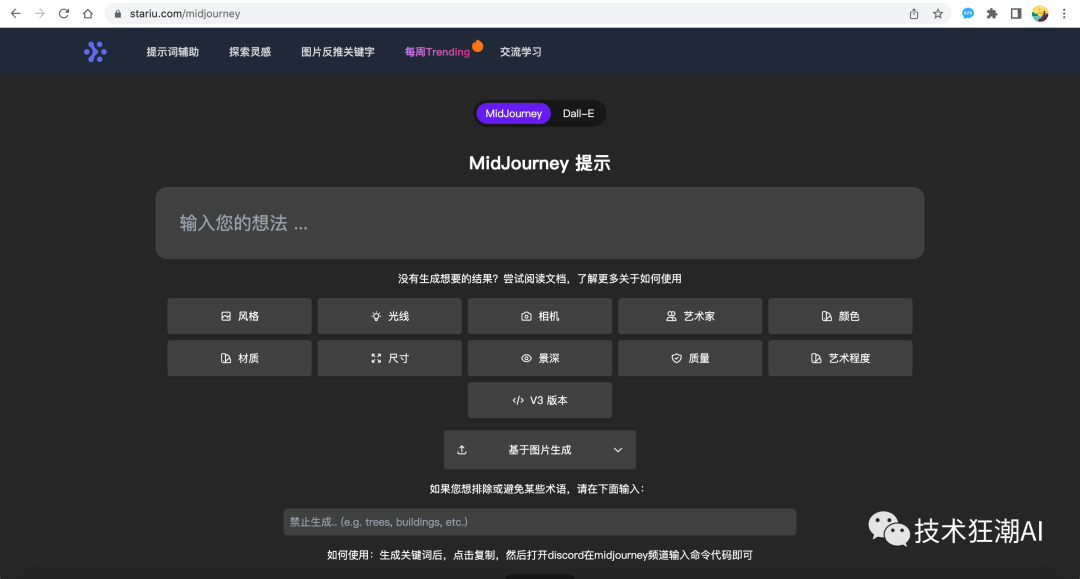Click the browser forward arrow
The height and width of the screenshot is (579, 1080).
pos(39,14)
